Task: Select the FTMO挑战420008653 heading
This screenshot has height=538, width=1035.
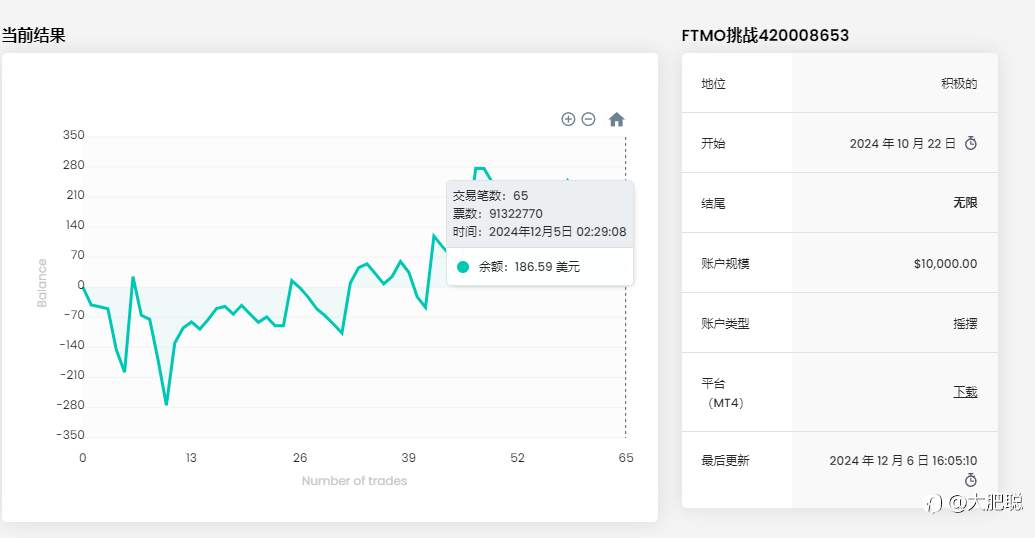Action: coord(765,36)
